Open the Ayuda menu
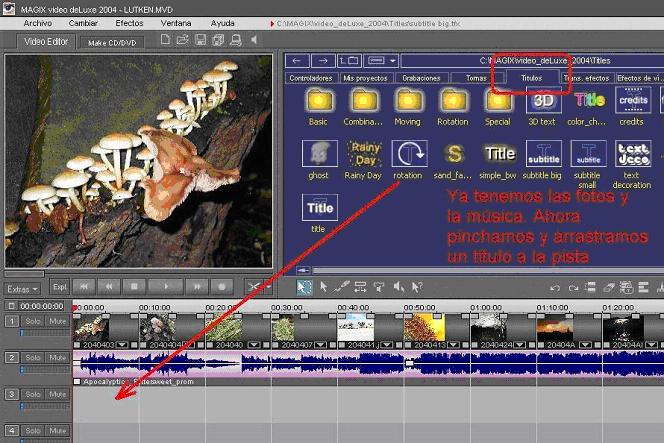The image size is (664, 443). [222, 23]
